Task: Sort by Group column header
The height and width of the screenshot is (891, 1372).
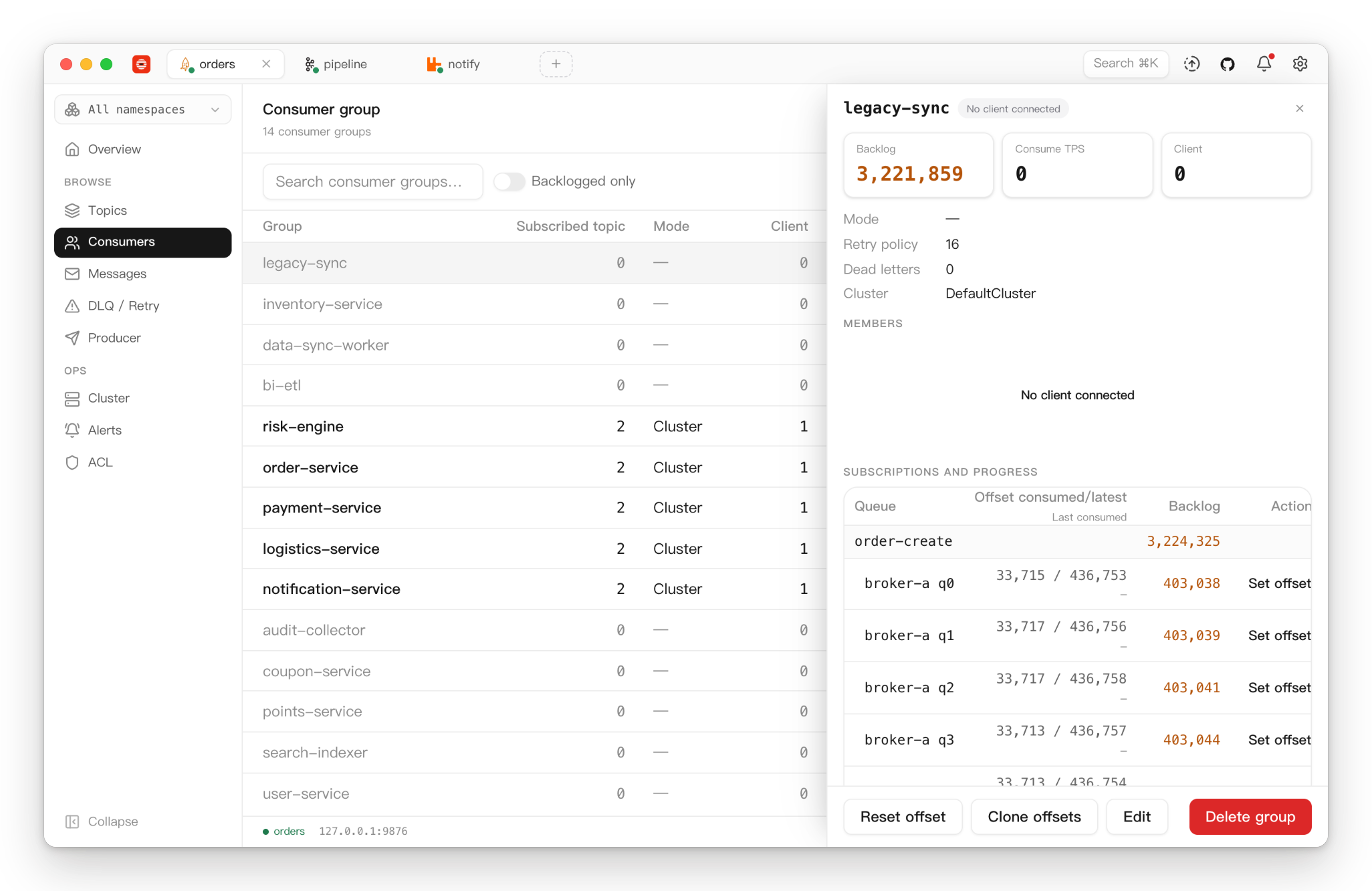Action: (x=282, y=227)
